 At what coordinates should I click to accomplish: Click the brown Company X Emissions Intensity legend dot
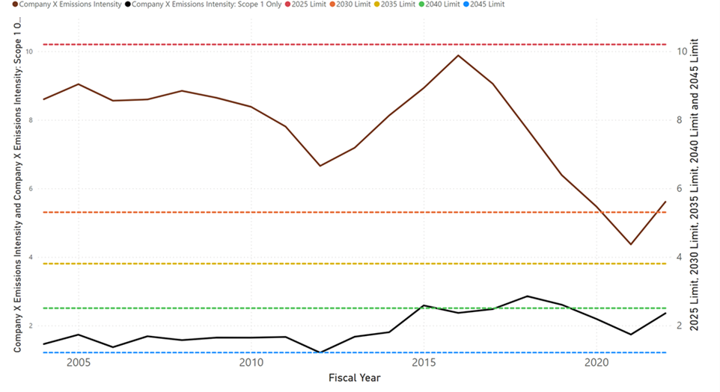pyautogui.click(x=15, y=4)
